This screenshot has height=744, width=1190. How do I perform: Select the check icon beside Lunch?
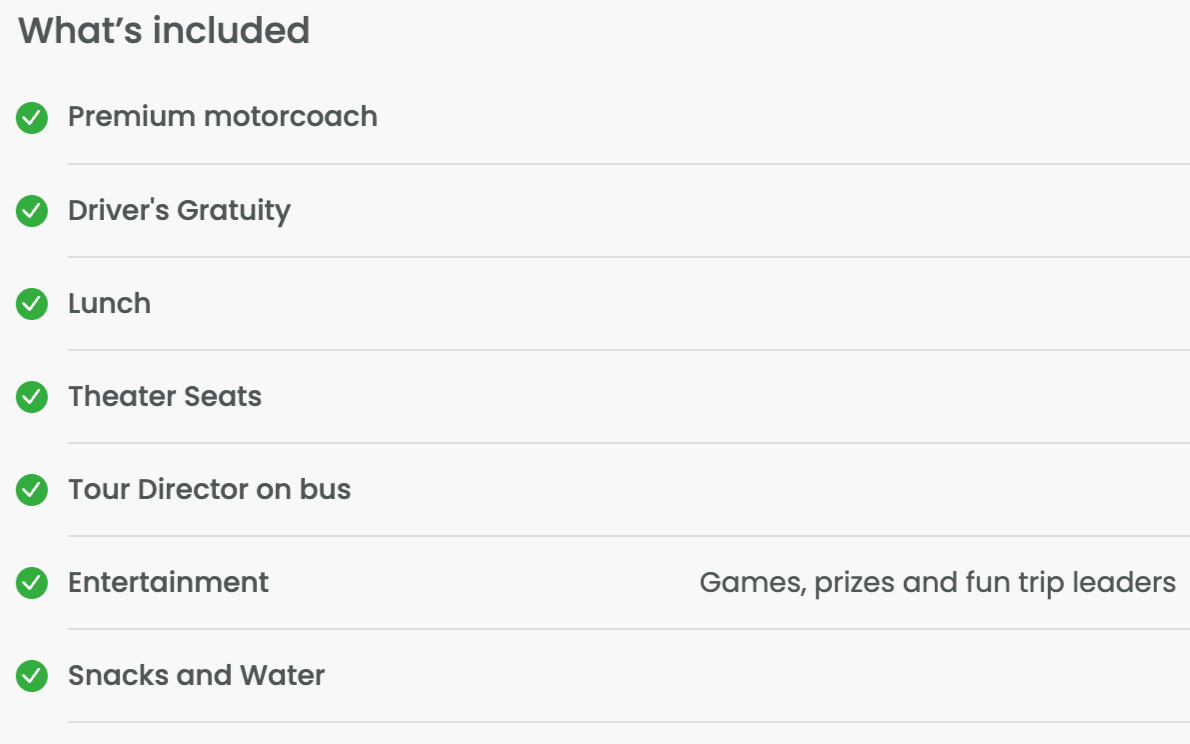point(32,304)
